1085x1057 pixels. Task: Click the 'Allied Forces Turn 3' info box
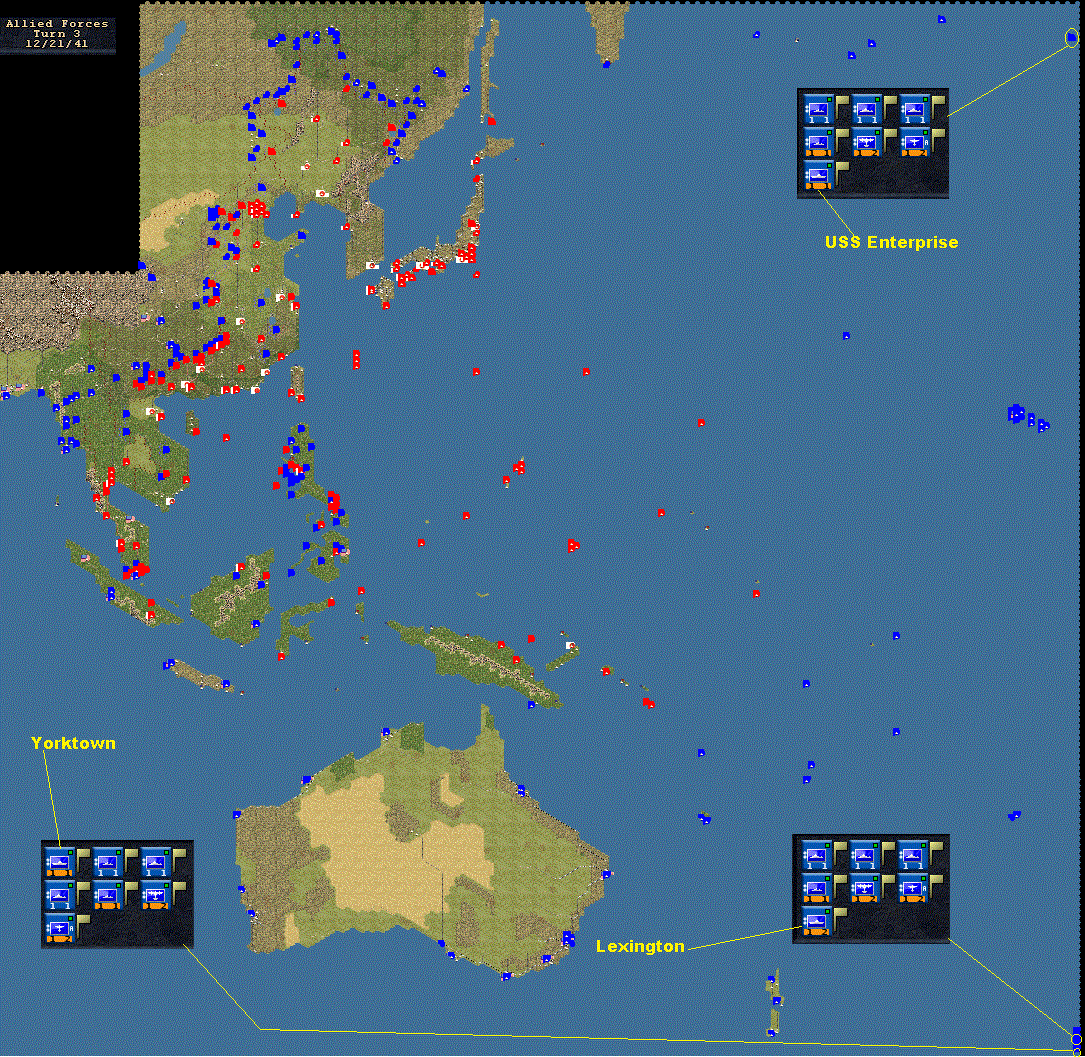pyautogui.click(x=57, y=34)
